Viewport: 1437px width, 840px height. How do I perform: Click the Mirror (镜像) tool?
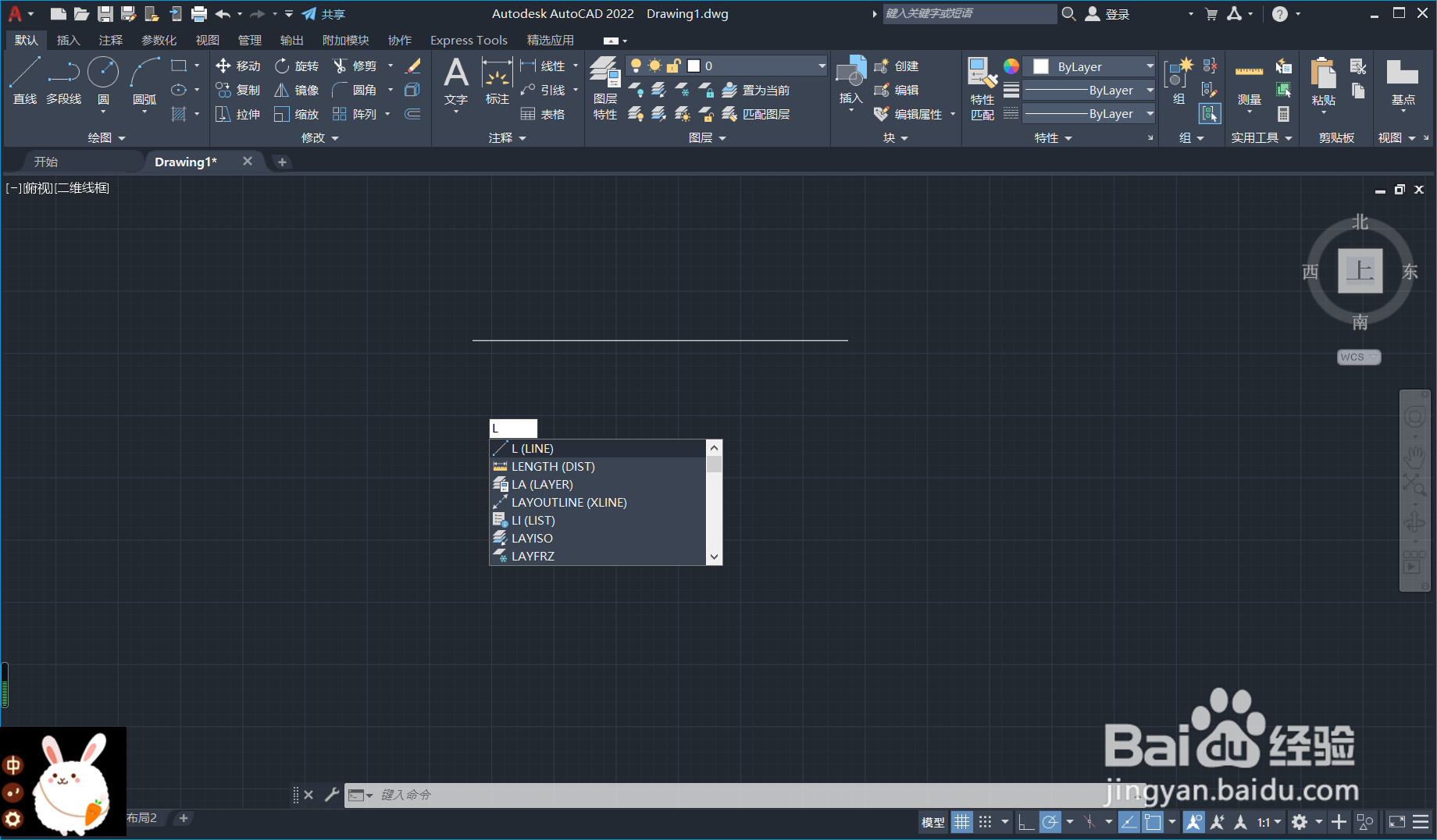297,90
